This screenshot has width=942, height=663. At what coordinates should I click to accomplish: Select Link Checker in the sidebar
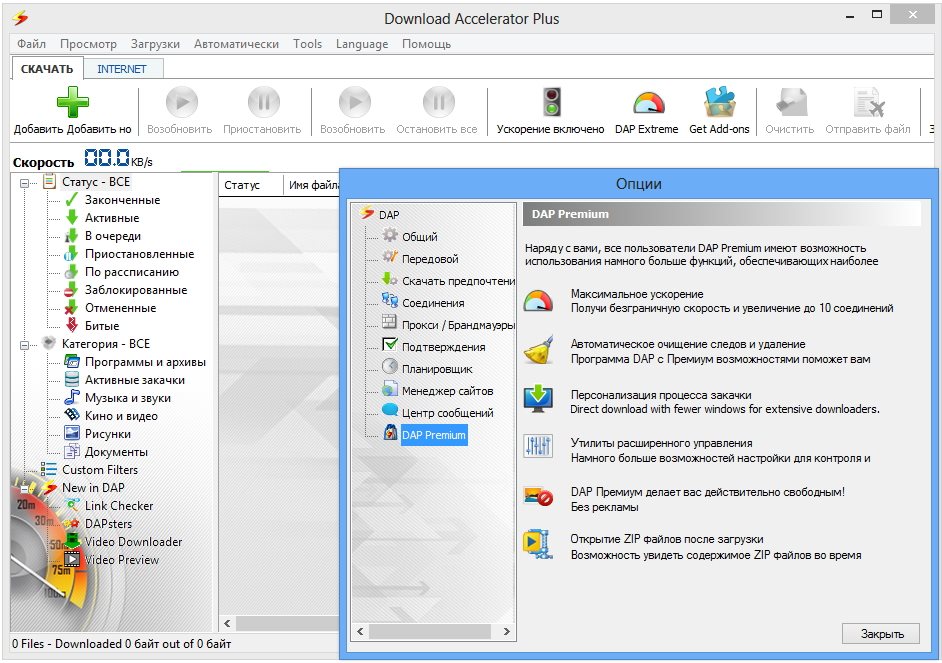click(118, 506)
